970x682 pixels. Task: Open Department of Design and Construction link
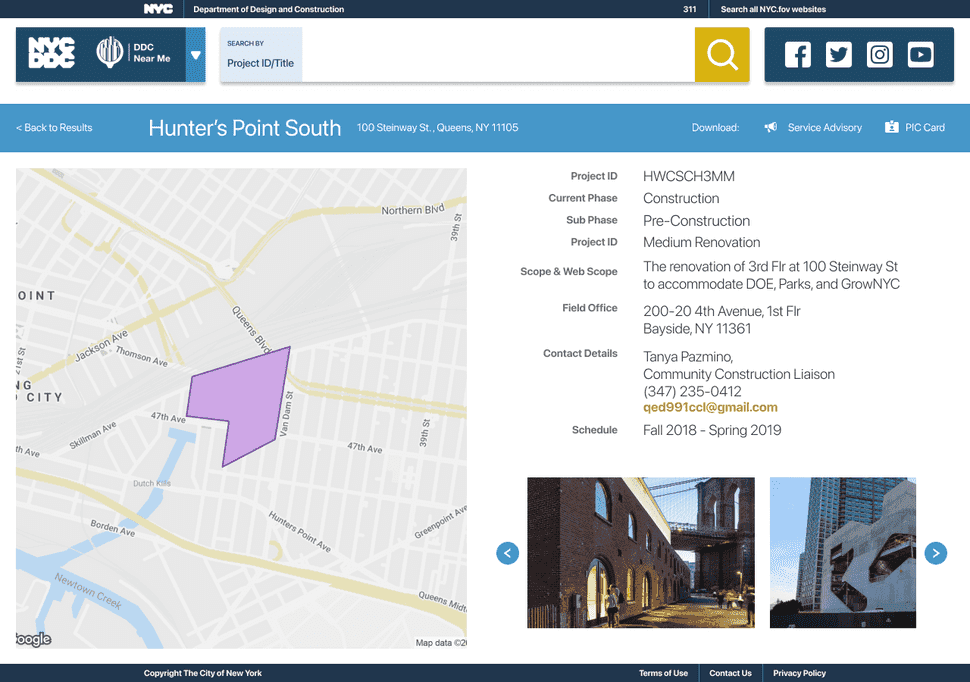[268, 9]
